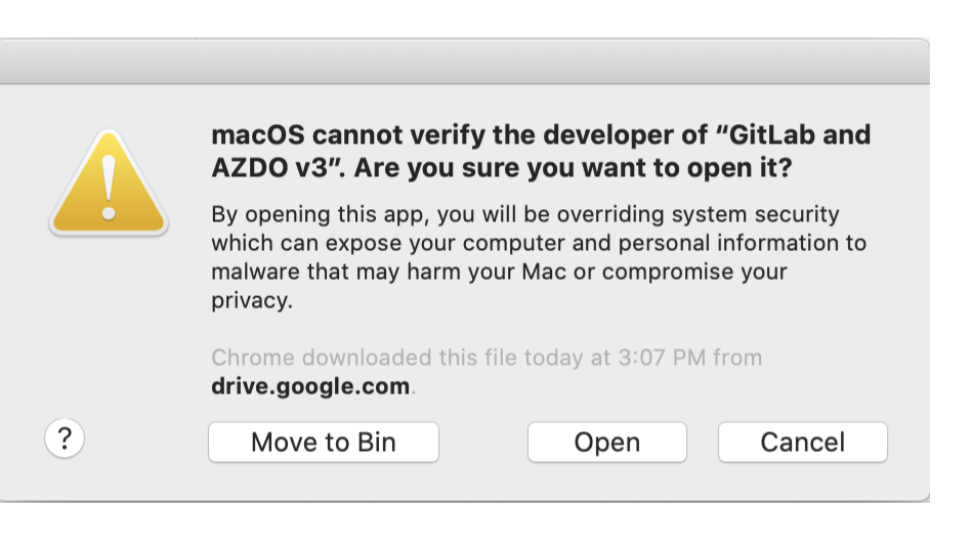Choose Move to Bin for this app
This screenshot has height=540, width=960.
point(323,442)
